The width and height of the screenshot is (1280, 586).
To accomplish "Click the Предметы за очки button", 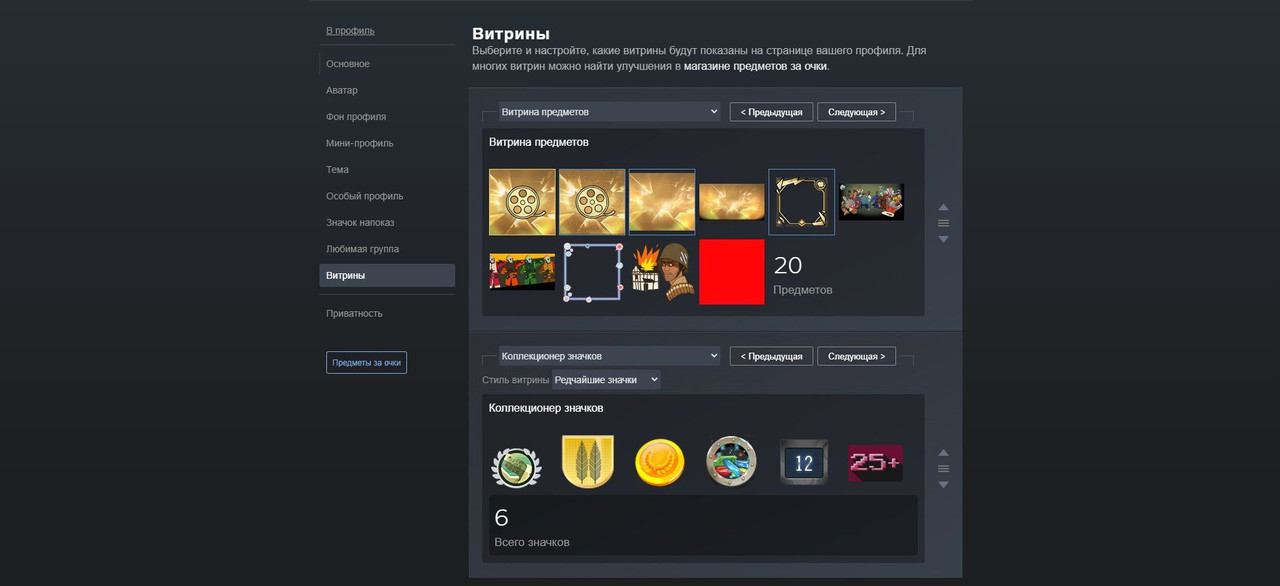I will (x=366, y=363).
